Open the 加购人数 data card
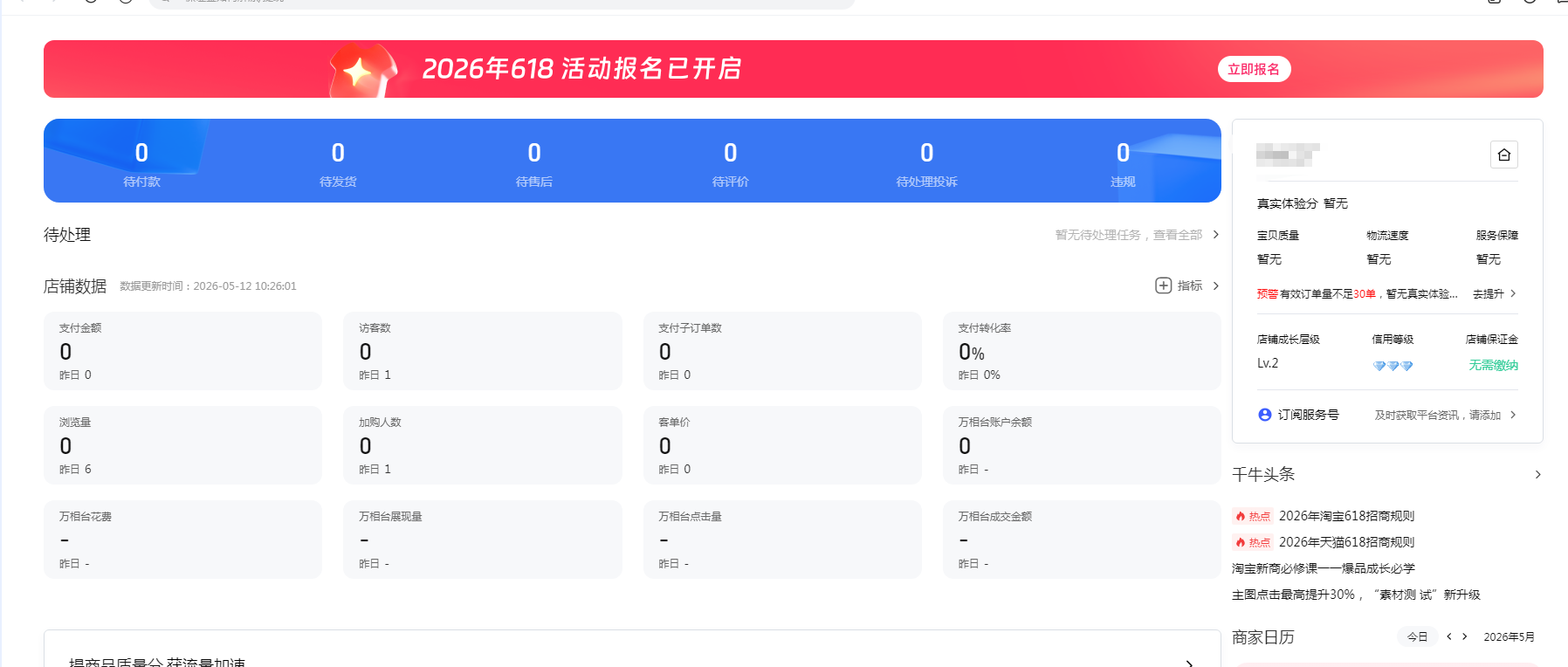This screenshot has height=667, width=1568. (x=483, y=445)
